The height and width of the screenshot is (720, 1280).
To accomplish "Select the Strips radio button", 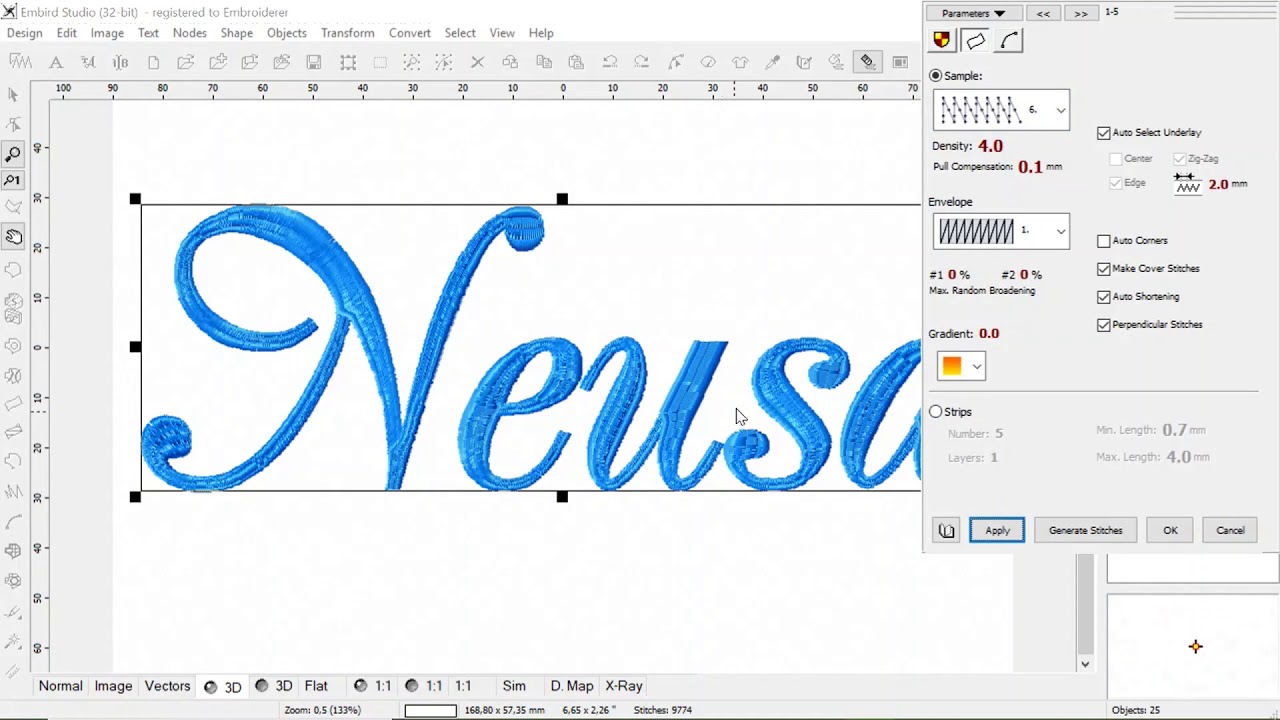I will point(935,412).
